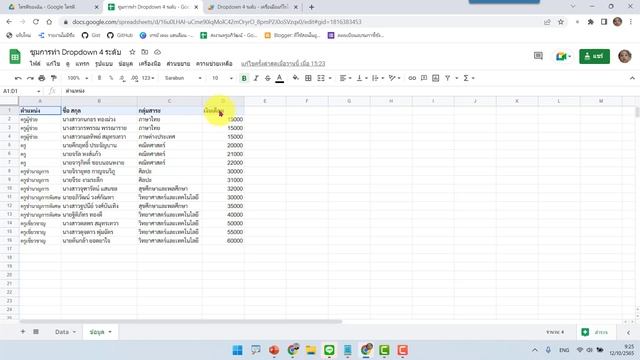Viewport: 640px width, 360px height.
Task: Open the zoom level 100% dropdown
Action: (x=78, y=78)
